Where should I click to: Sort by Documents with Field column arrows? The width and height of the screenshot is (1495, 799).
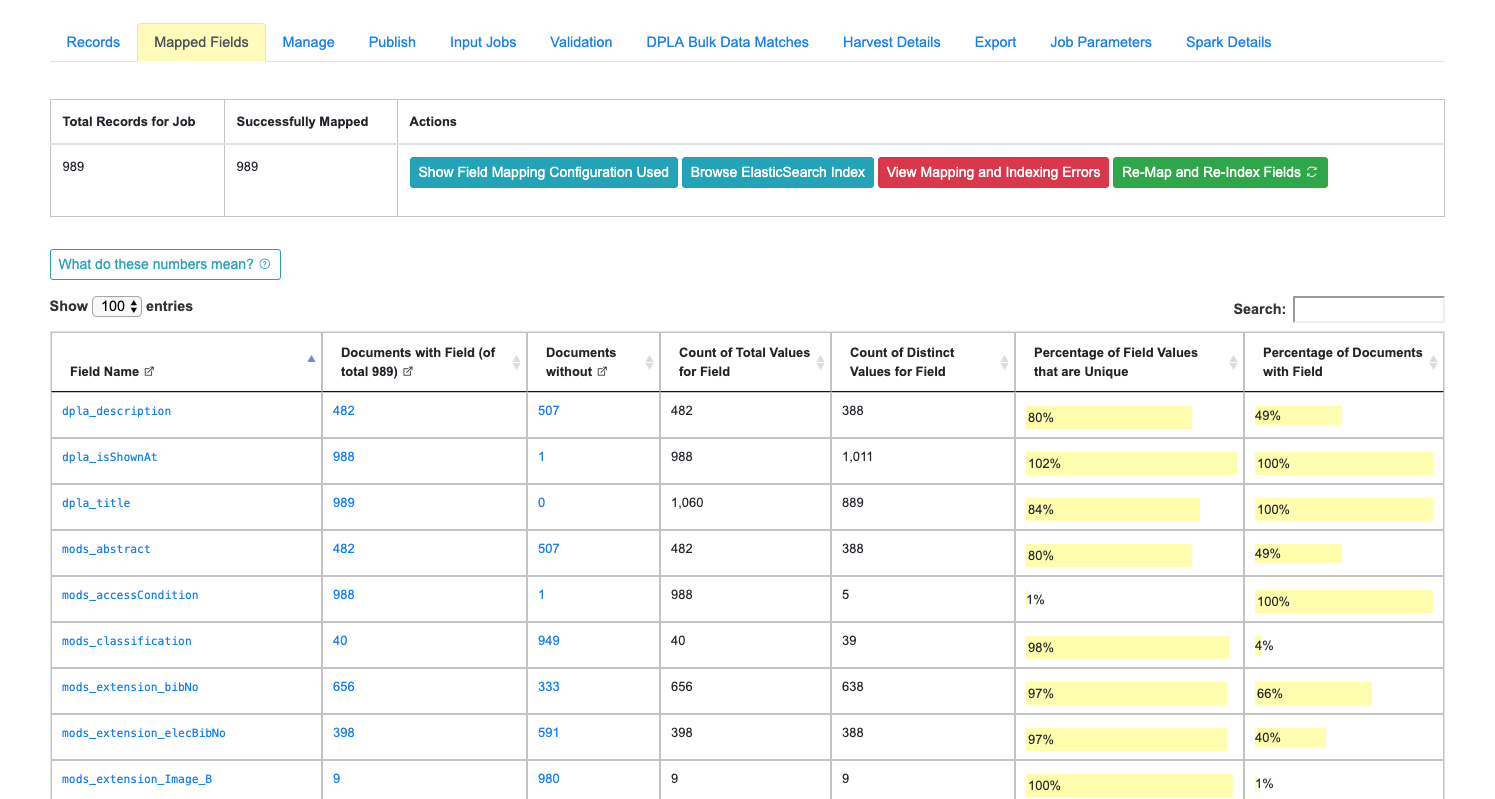pos(516,362)
